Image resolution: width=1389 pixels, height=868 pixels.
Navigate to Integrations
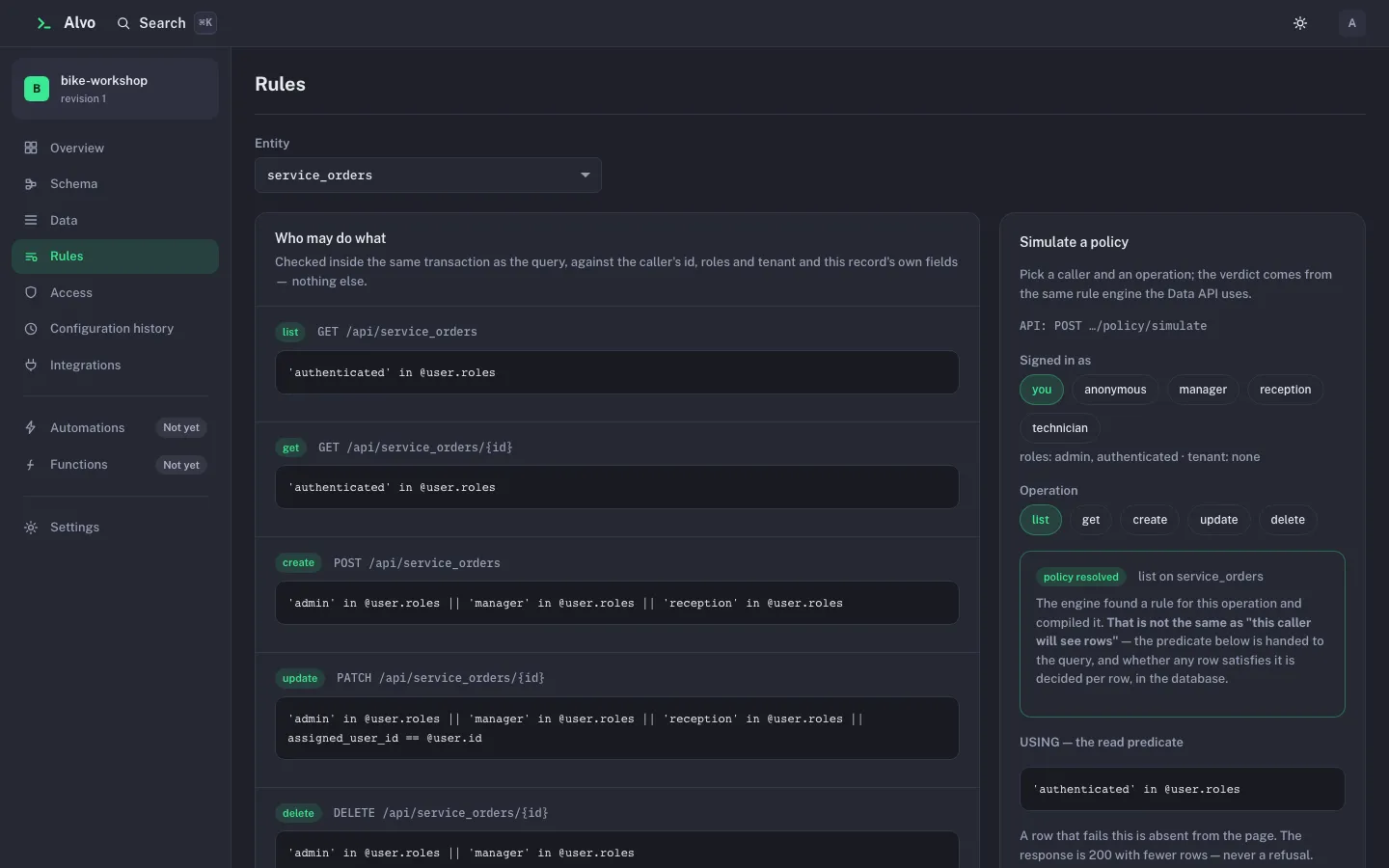pos(115,365)
